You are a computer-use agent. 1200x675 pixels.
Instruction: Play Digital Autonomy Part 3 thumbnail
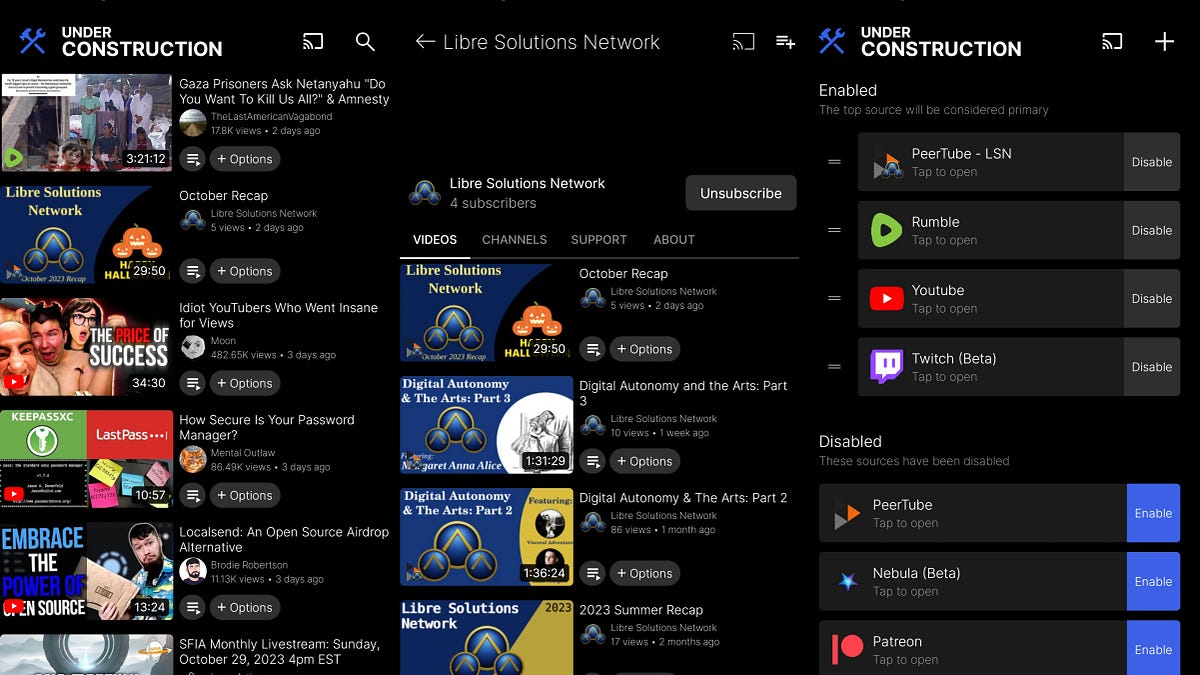pyautogui.click(x=487, y=424)
